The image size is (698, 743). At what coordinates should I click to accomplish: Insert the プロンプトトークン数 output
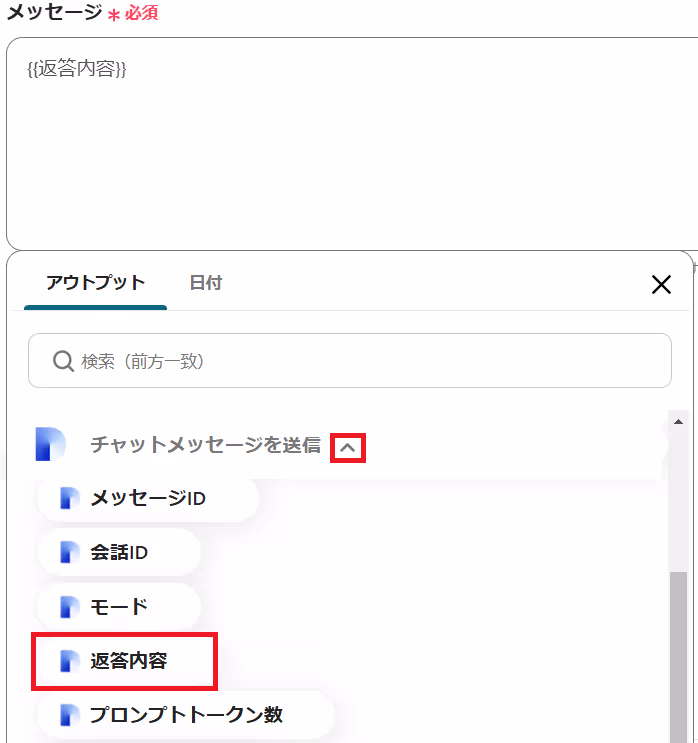186,715
